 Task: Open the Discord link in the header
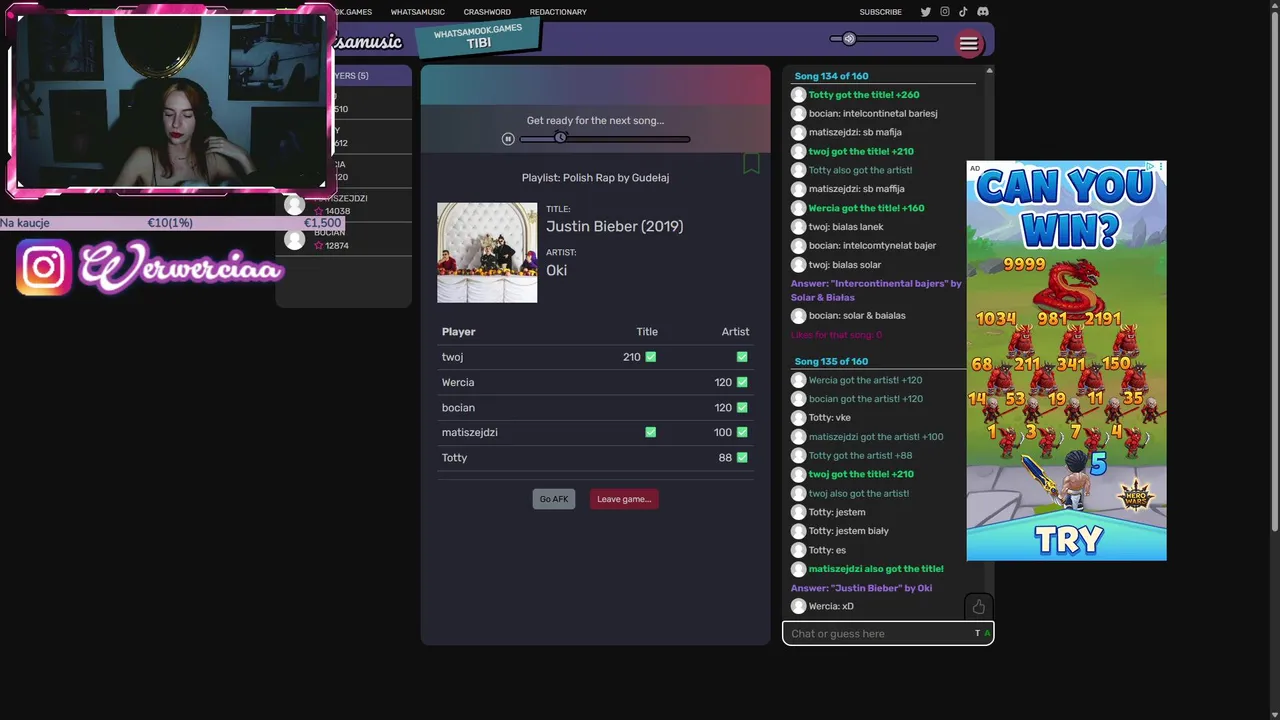pyautogui.click(x=983, y=12)
